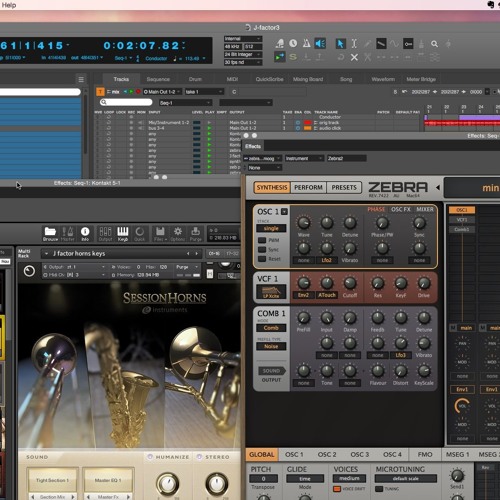This screenshot has width=500, height=500.
Task: Open Zebra voices medium selector
Action: [x=349, y=478]
